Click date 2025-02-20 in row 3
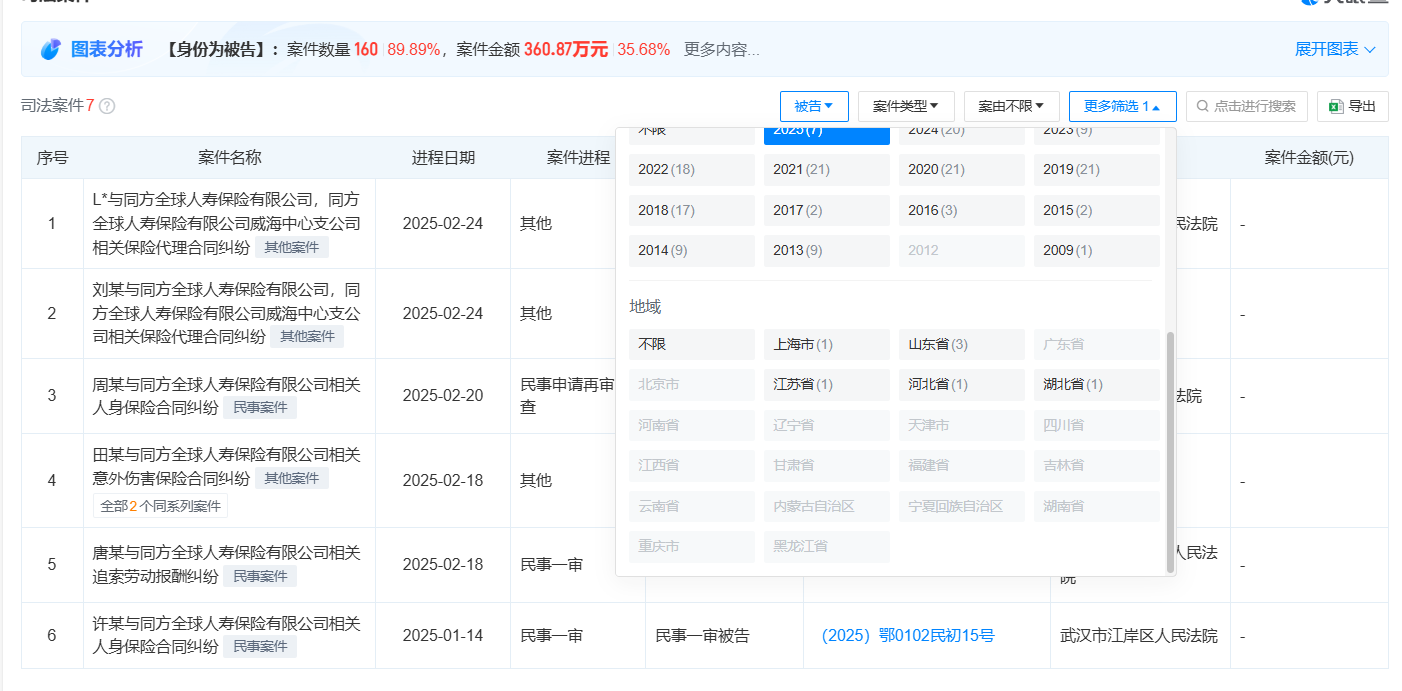The height and width of the screenshot is (691, 1402). tap(443, 396)
